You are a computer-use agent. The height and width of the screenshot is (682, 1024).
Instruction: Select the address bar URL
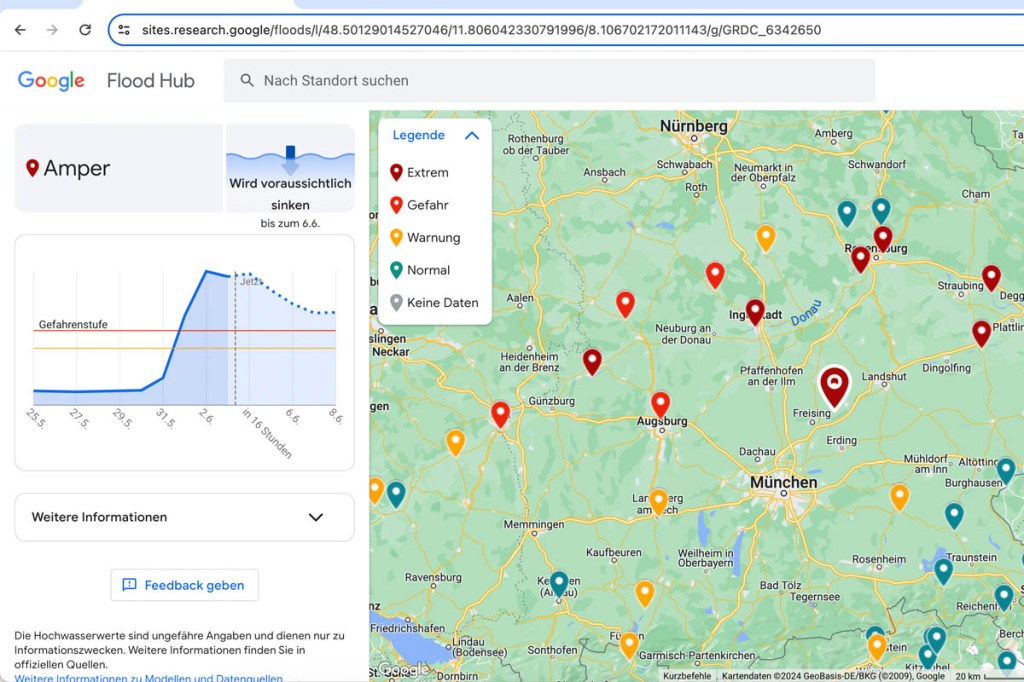coord(481,30)
